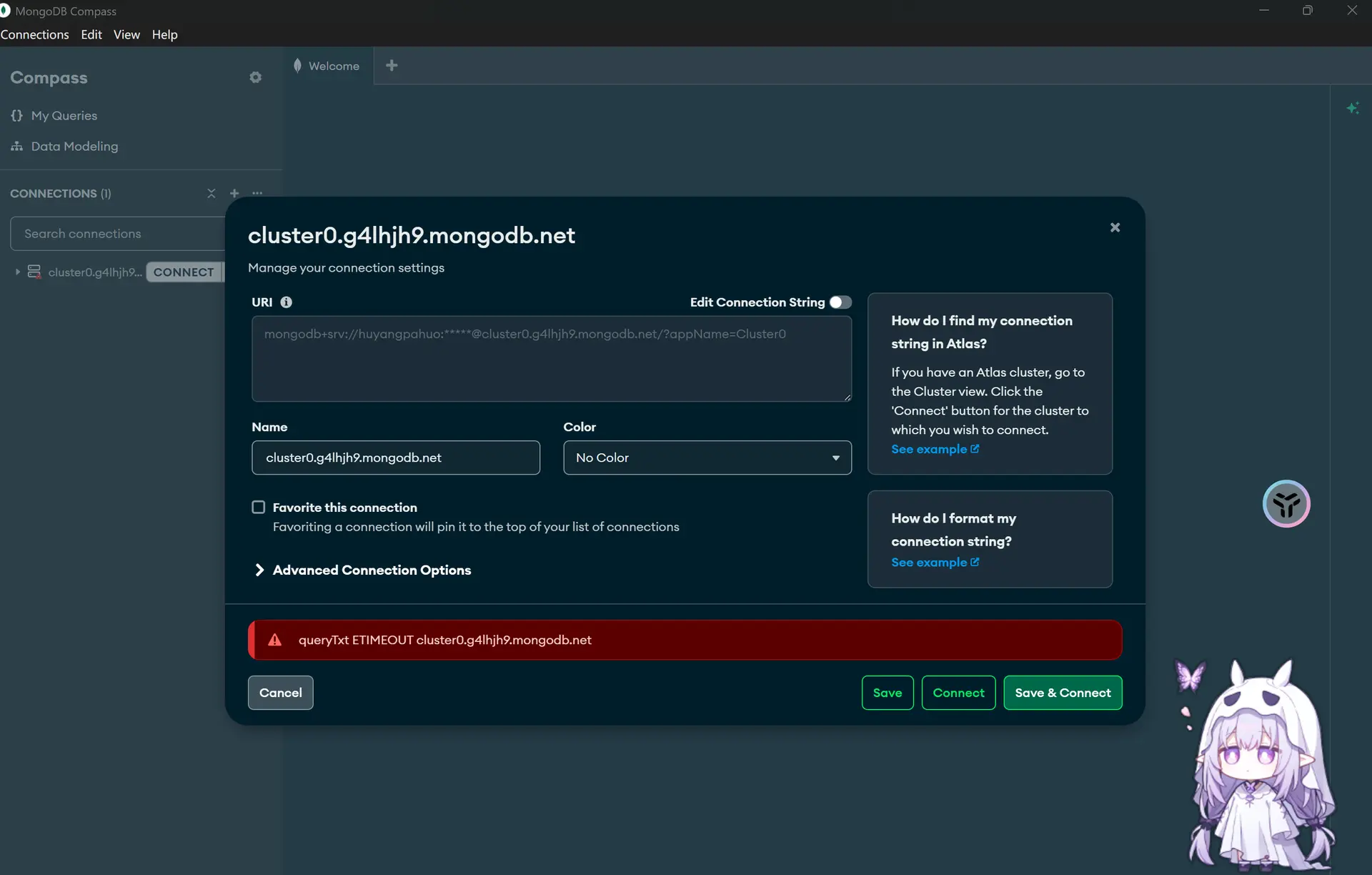Toggle Edit Connection String switch

tap(840, 302)
